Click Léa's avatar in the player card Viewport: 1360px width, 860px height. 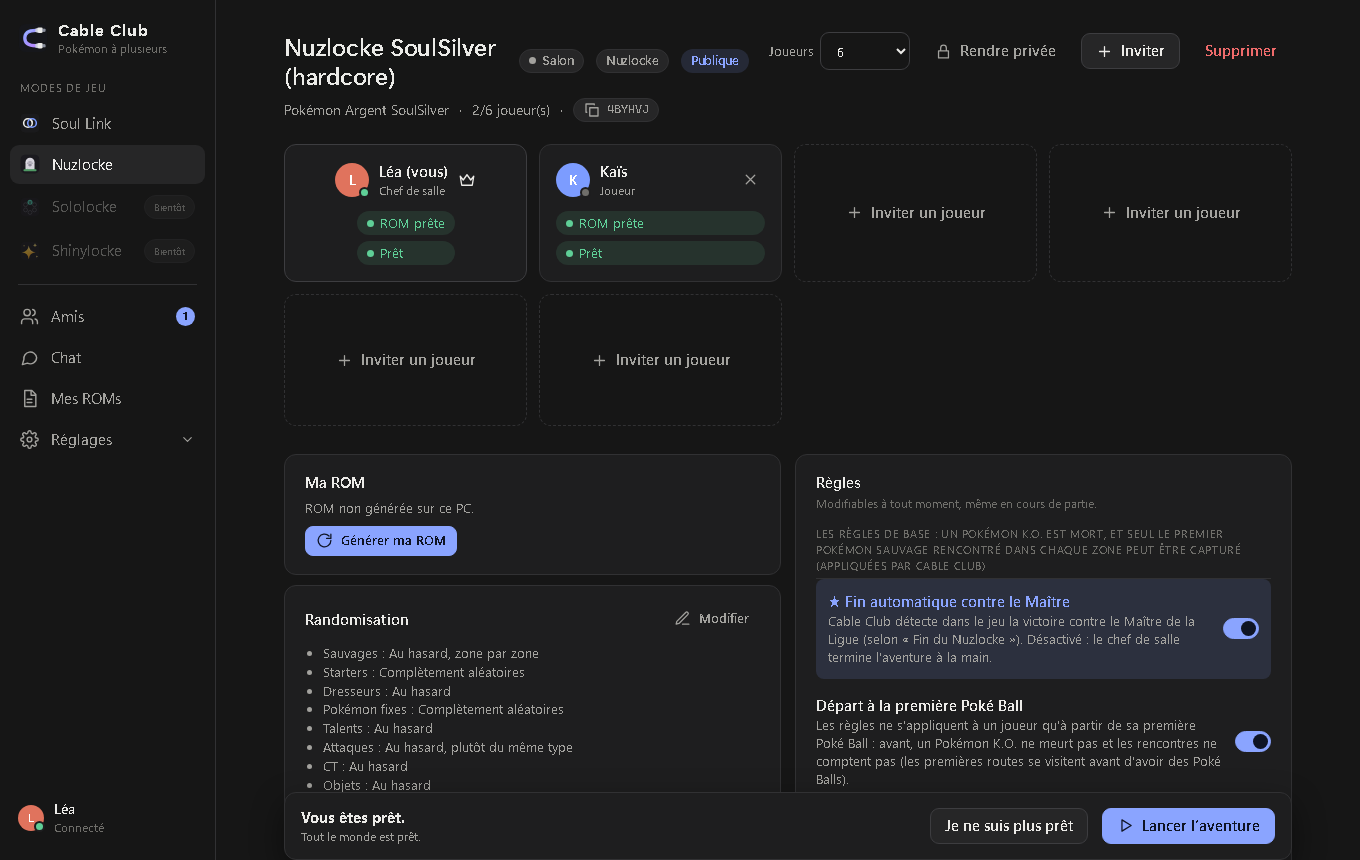[352, 180]
